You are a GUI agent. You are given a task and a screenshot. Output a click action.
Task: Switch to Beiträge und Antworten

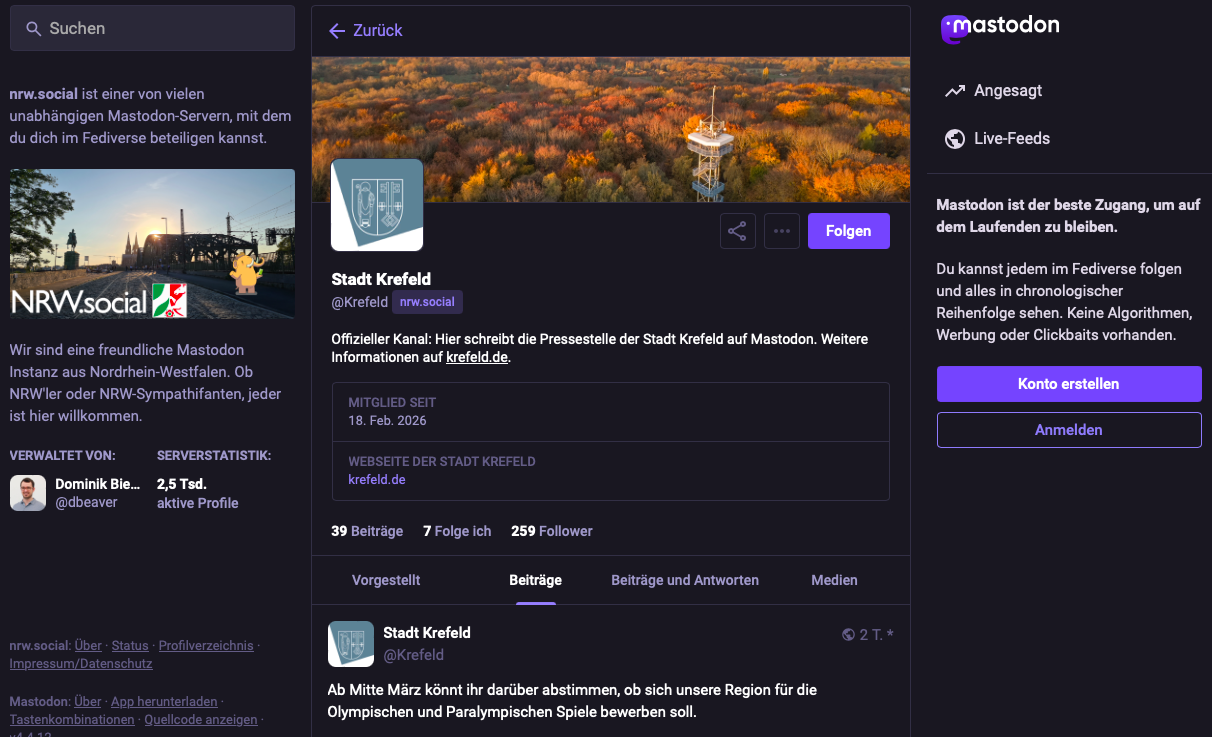coord(685,580)
